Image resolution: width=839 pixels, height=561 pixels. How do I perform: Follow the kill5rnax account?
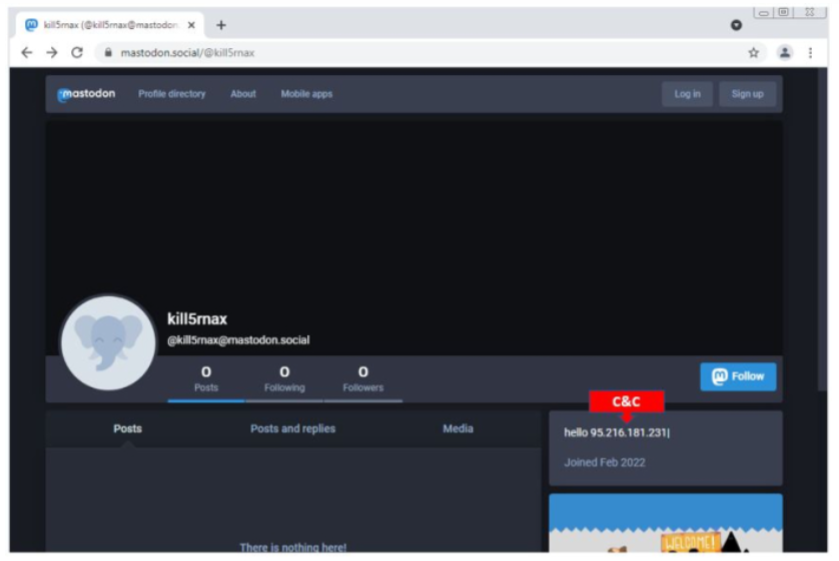pyautogui.click(x=738, y=377)
